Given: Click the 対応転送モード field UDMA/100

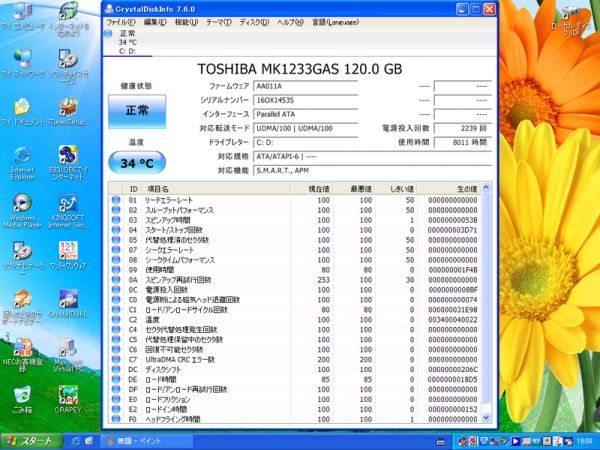Looking at the screenshot, I should pyautogui.click(x=305, y=128).
